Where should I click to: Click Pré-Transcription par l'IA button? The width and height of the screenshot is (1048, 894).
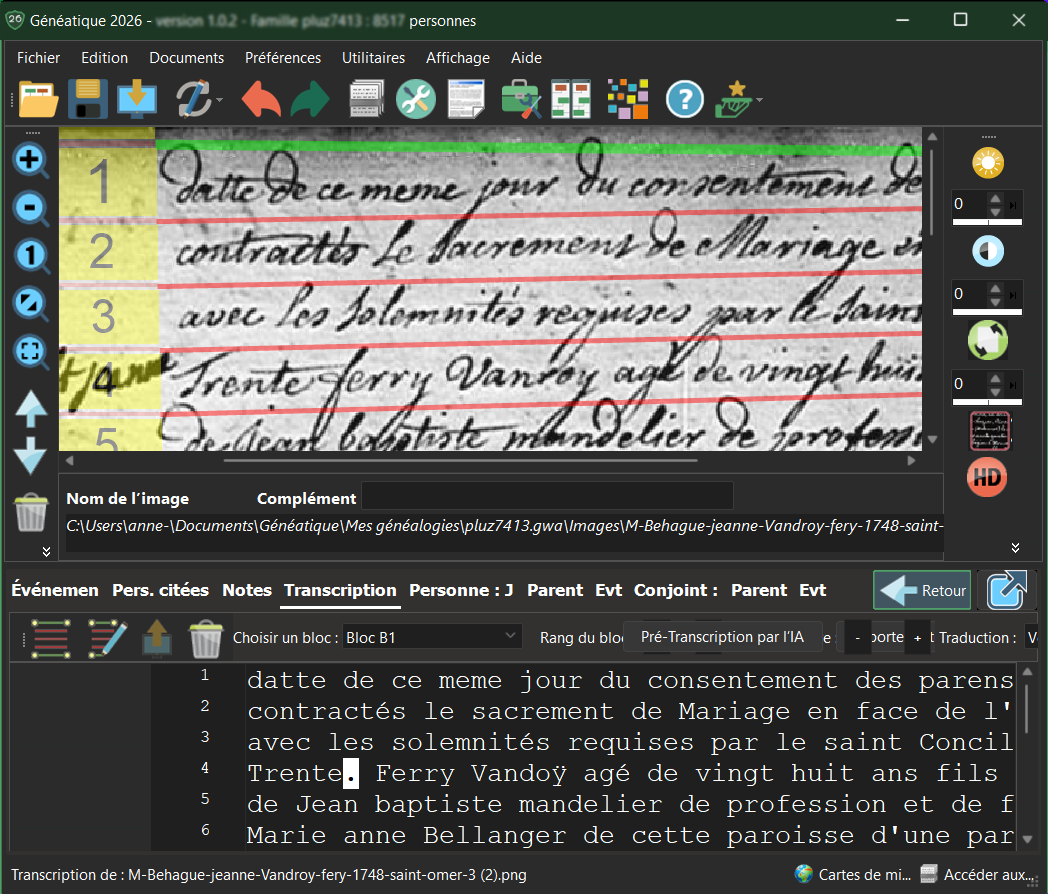pos(722,637)
